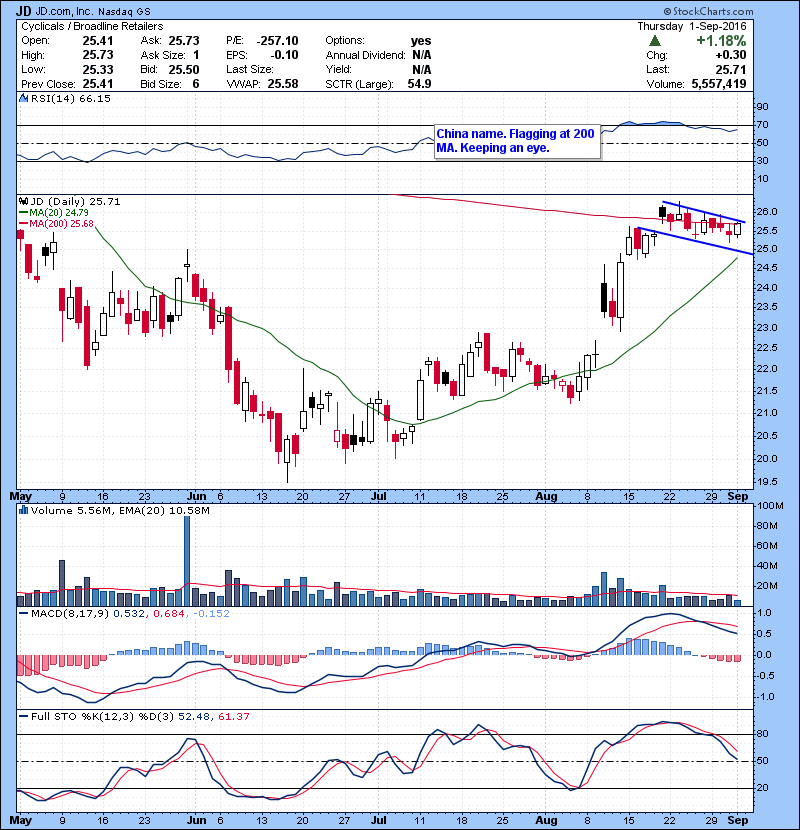
Task: Click the 'JD.com, Inc. Nasdaq GS' title
Action: 93,11
